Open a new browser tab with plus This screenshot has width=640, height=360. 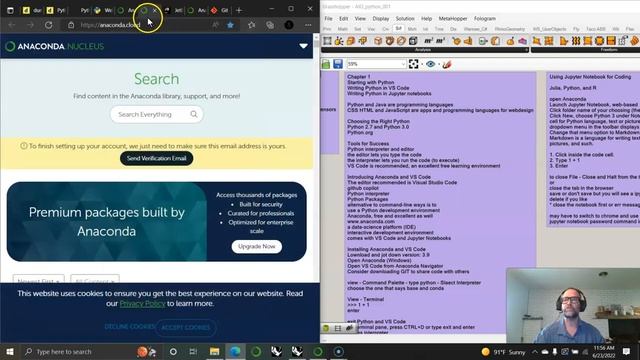coord(239,10)
